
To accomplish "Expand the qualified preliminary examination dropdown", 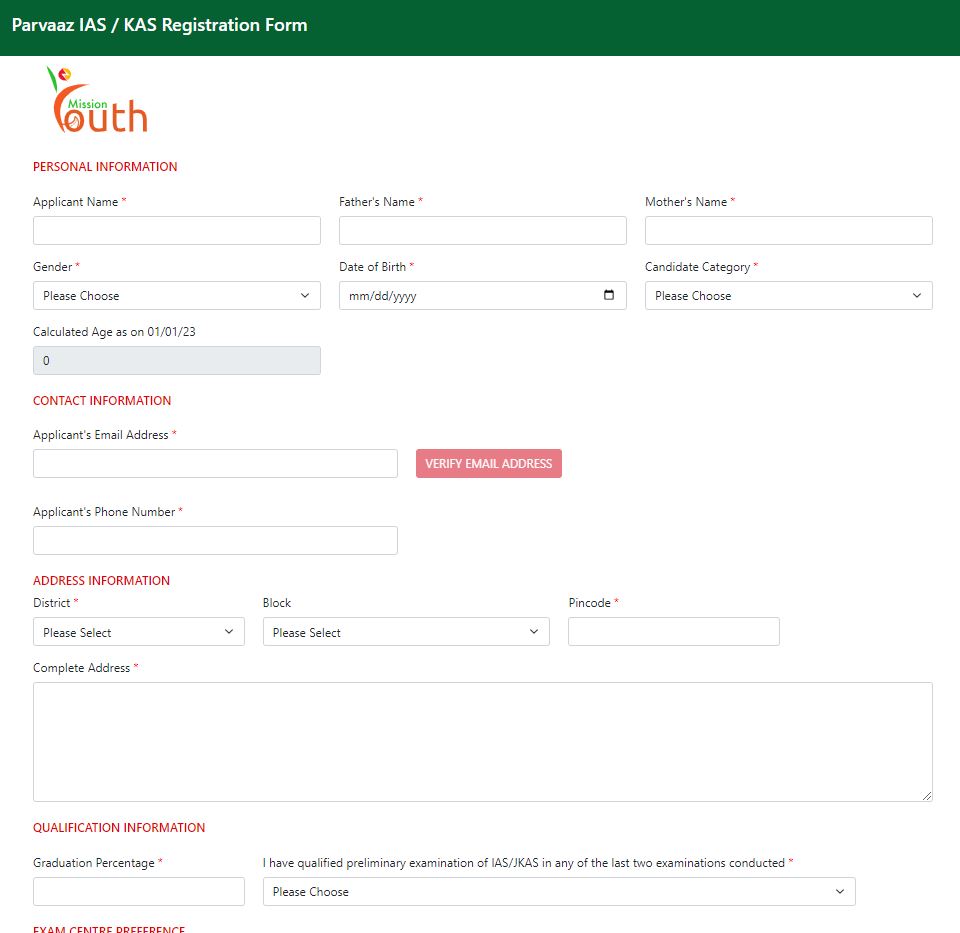I will (x=559, y=892).
